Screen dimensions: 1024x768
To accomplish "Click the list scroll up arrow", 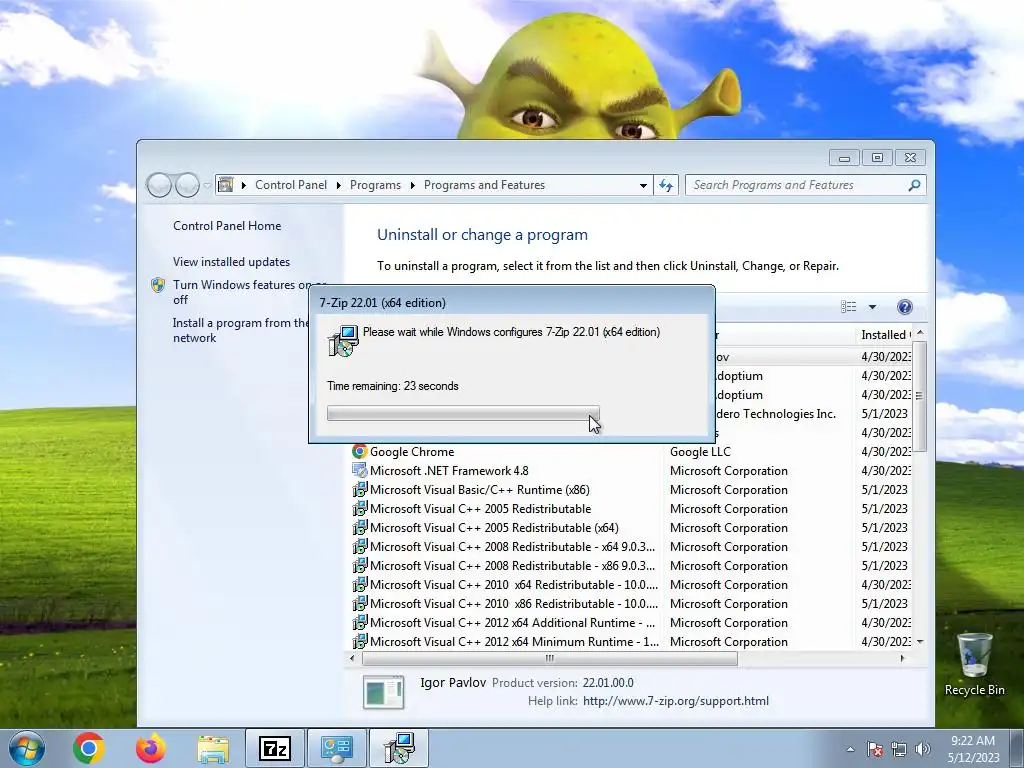I will [x=920, y=333].
